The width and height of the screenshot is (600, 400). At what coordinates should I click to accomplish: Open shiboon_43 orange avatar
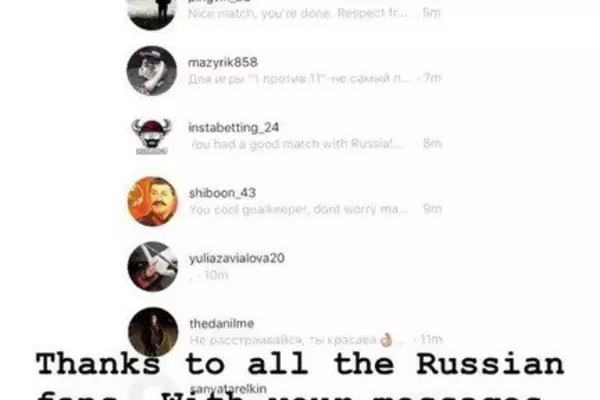coord(153,201)
